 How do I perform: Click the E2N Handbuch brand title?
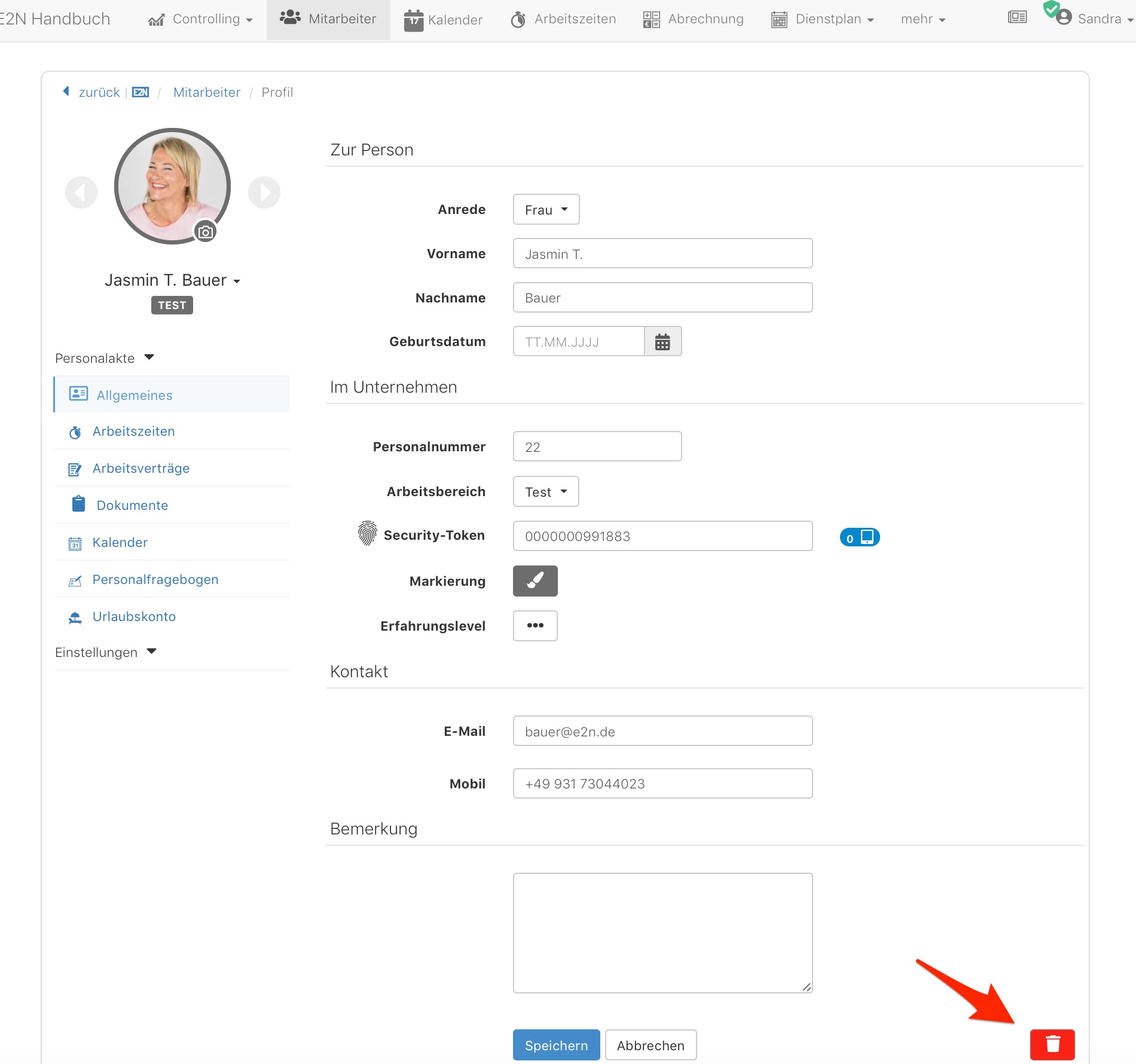(55, 19)
